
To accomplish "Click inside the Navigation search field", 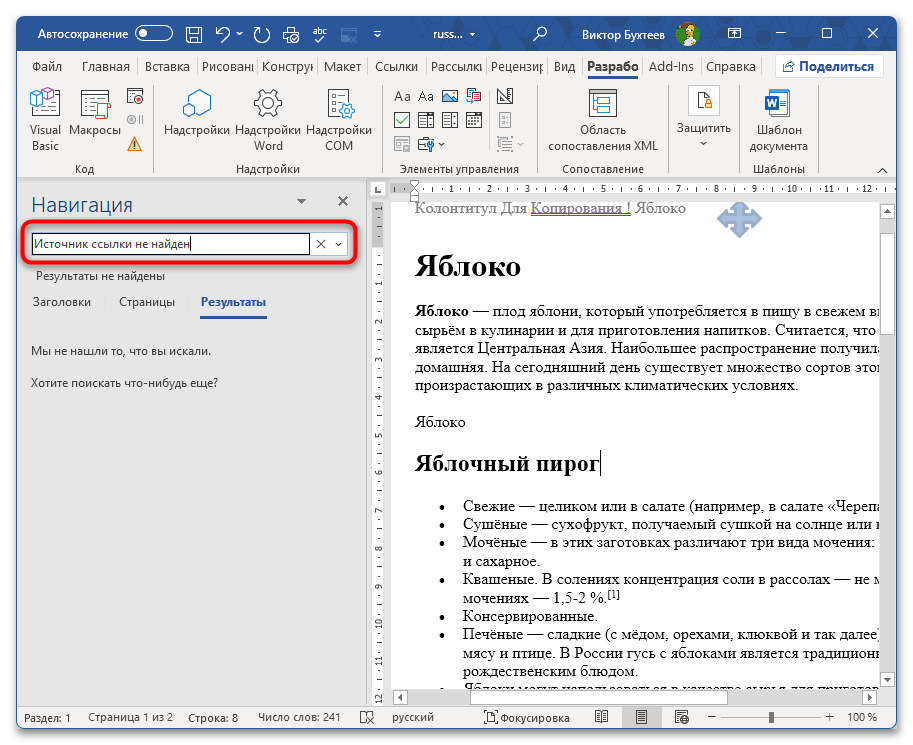I will [x=171, y=244].
